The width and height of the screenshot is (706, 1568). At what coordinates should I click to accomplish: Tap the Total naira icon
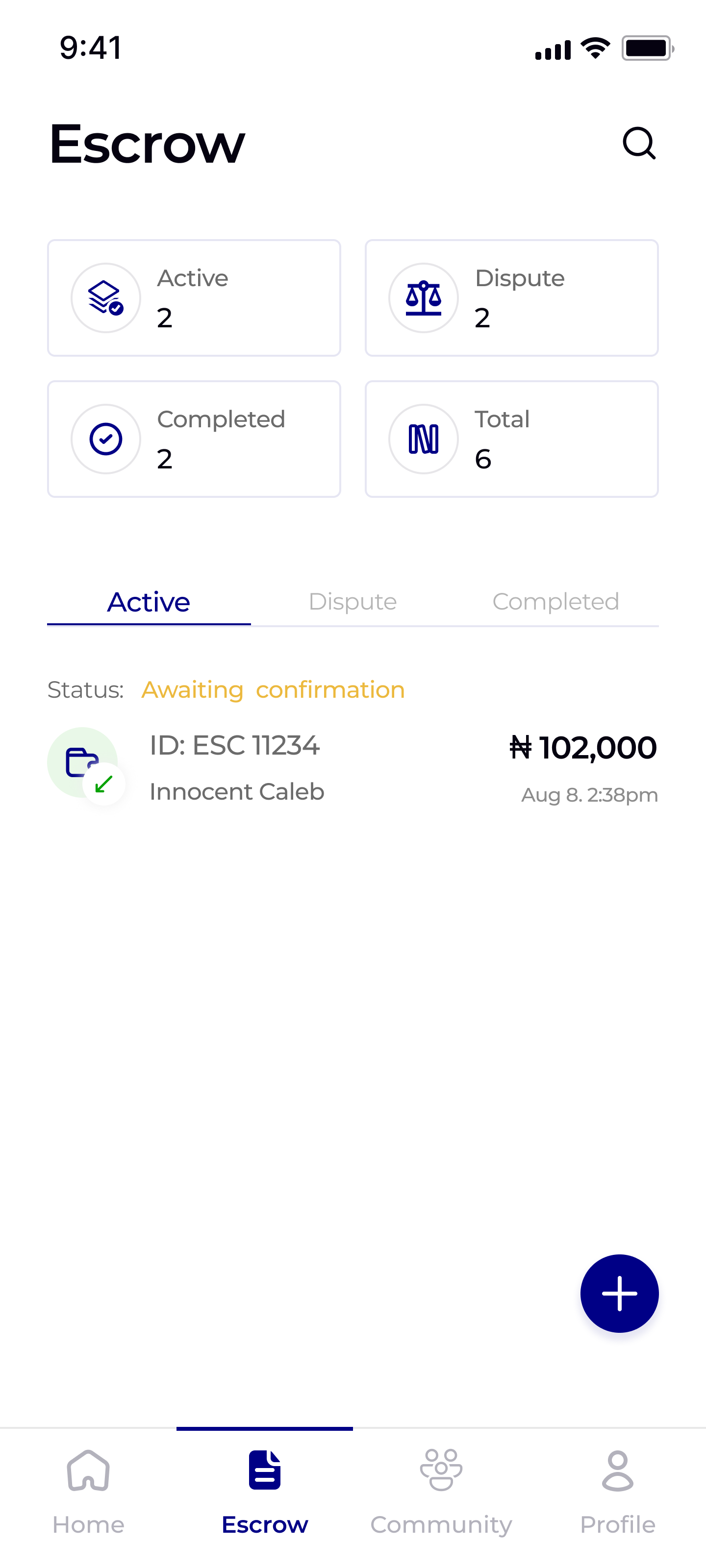tap(424, 439)
